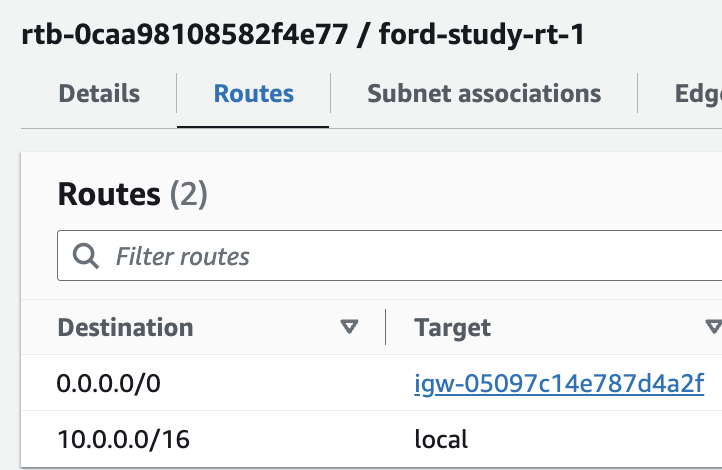
Task: Click the Routes section heading
Action: pos(109,194)
